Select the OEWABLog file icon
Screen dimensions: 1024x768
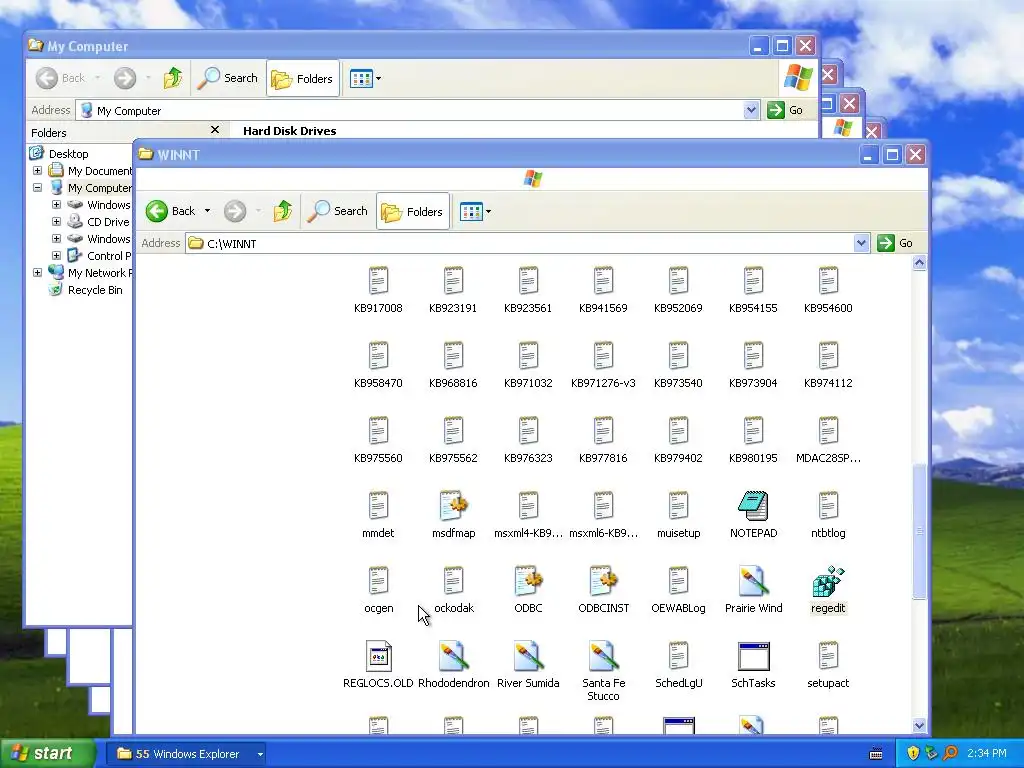[678, 581]
